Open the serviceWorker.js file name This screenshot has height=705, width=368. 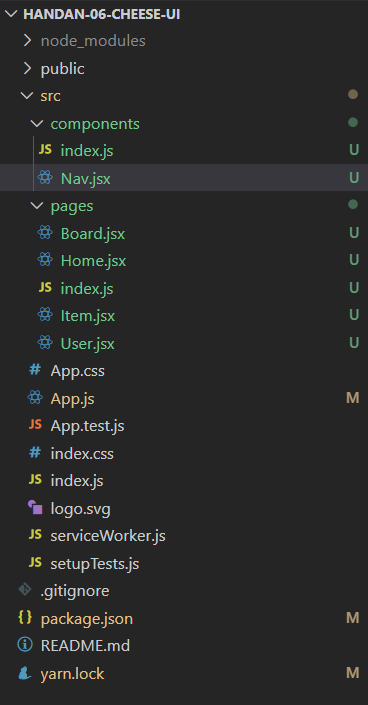[x=108, y=536]
